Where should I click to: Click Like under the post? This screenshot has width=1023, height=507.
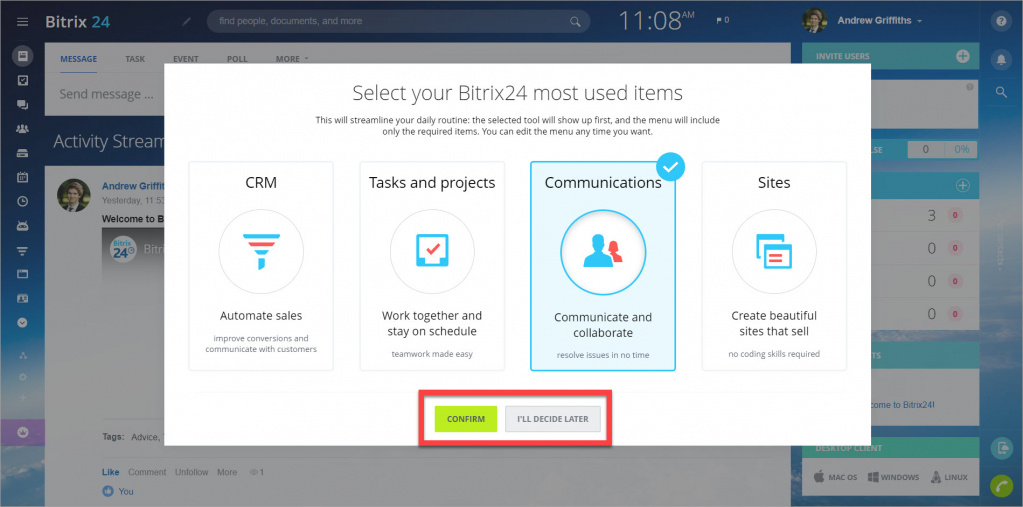click(x=110, y=472)
